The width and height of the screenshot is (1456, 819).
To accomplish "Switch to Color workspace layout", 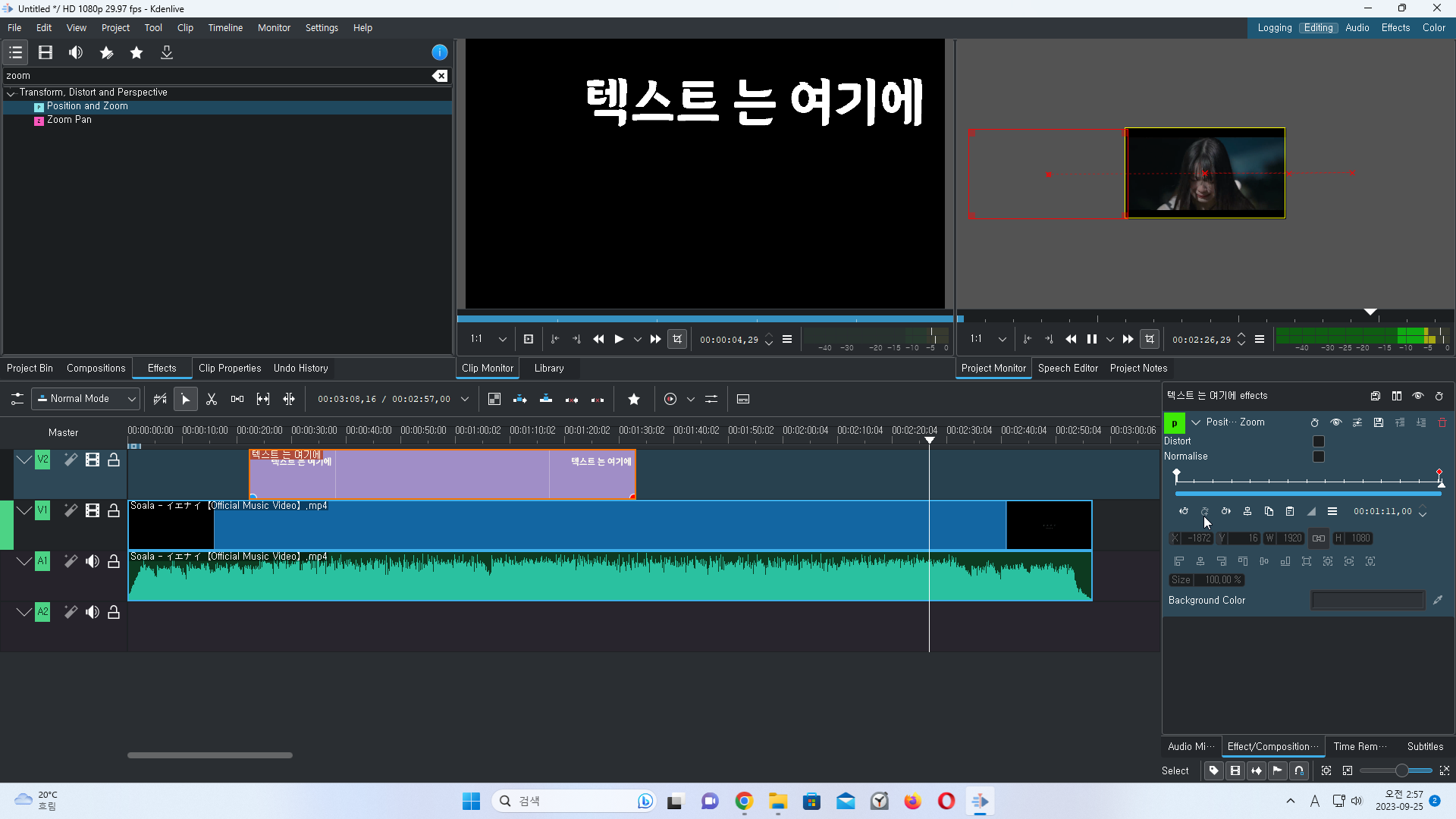I will 1433,27.
